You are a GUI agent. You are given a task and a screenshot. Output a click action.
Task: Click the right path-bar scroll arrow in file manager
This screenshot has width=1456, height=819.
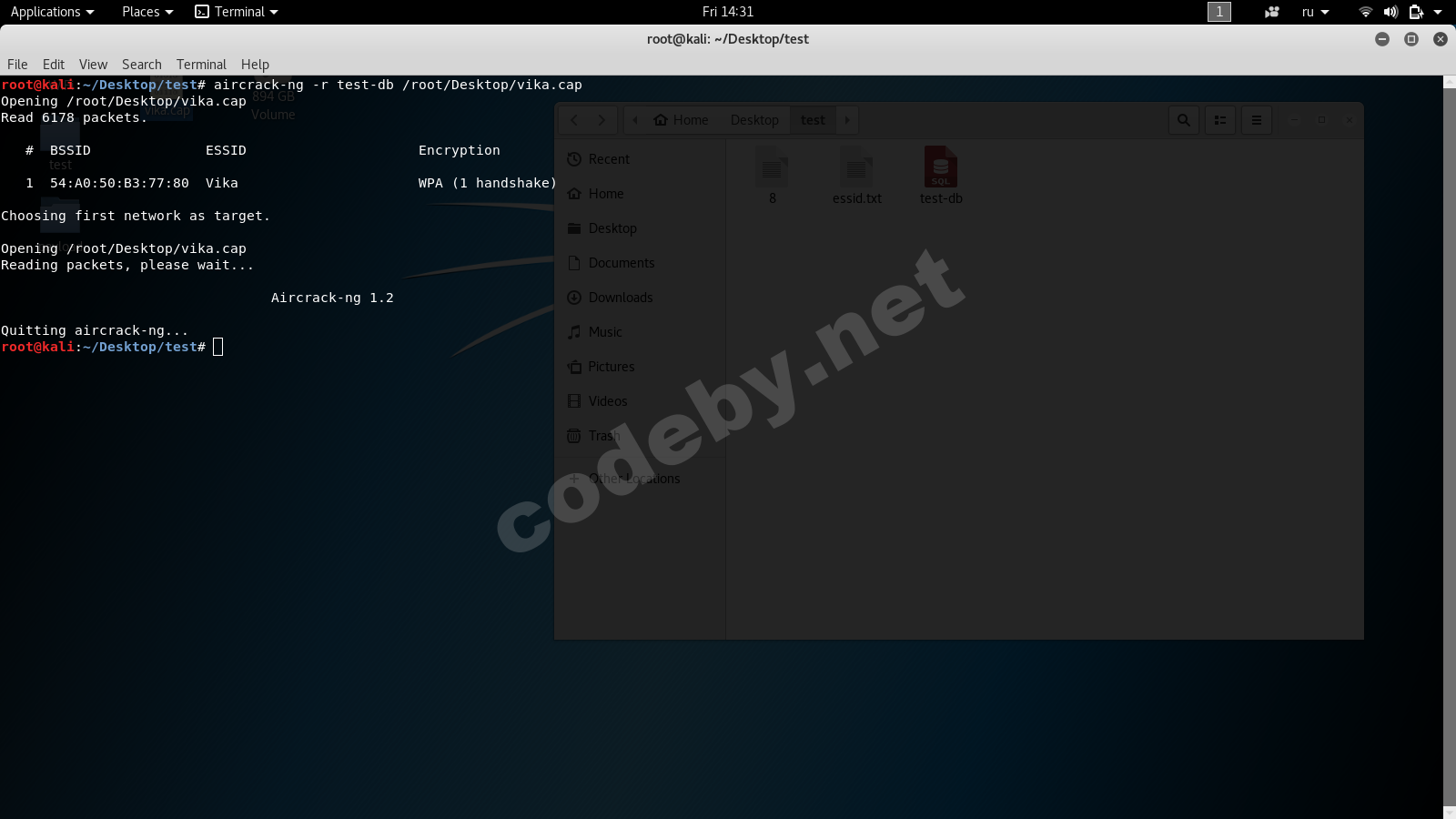click(847, 120)
